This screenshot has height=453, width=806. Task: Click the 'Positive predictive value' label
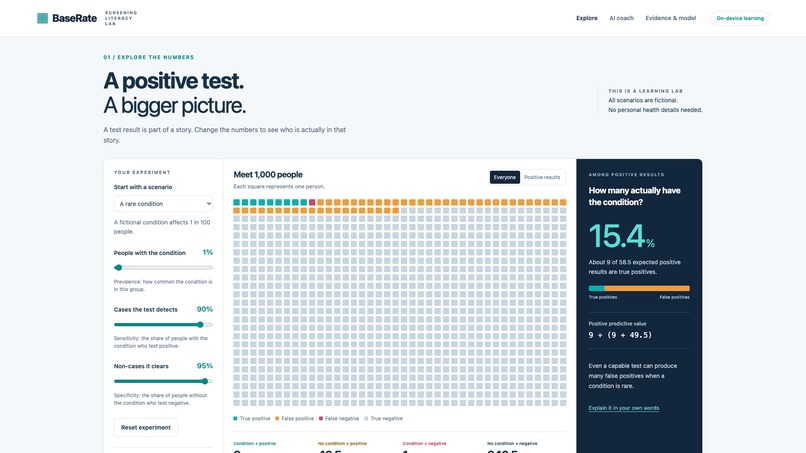pos(617,323)
